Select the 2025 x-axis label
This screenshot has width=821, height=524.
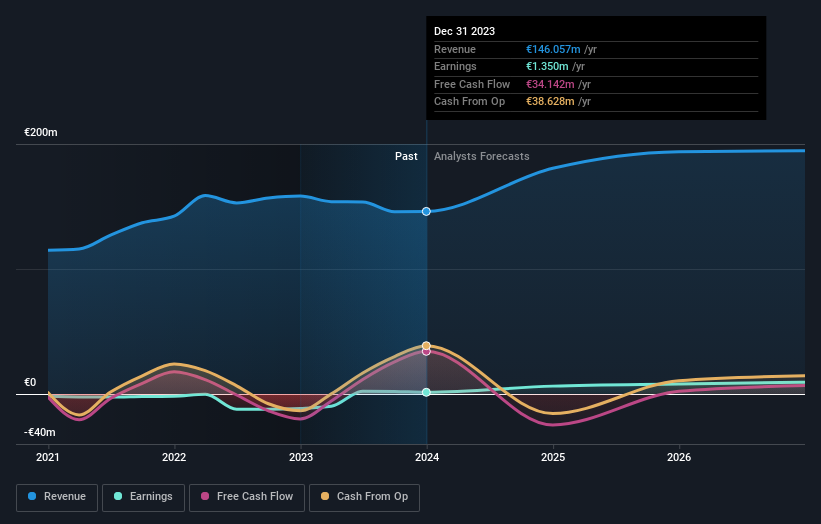click(553, 458)
